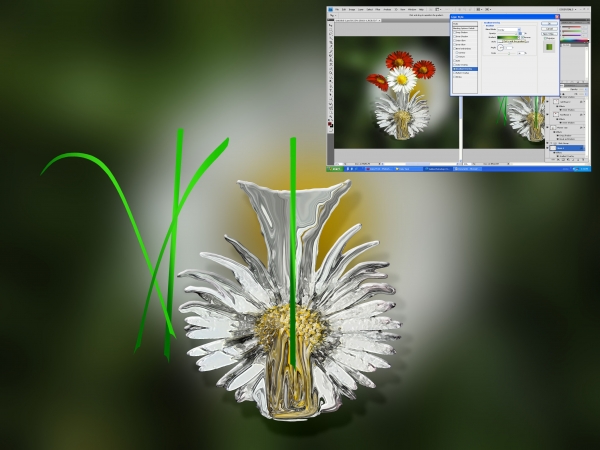Click the color spectrum ramp in Color panel
The width and height of the screenshot is (600, 450).
point(574,41)
